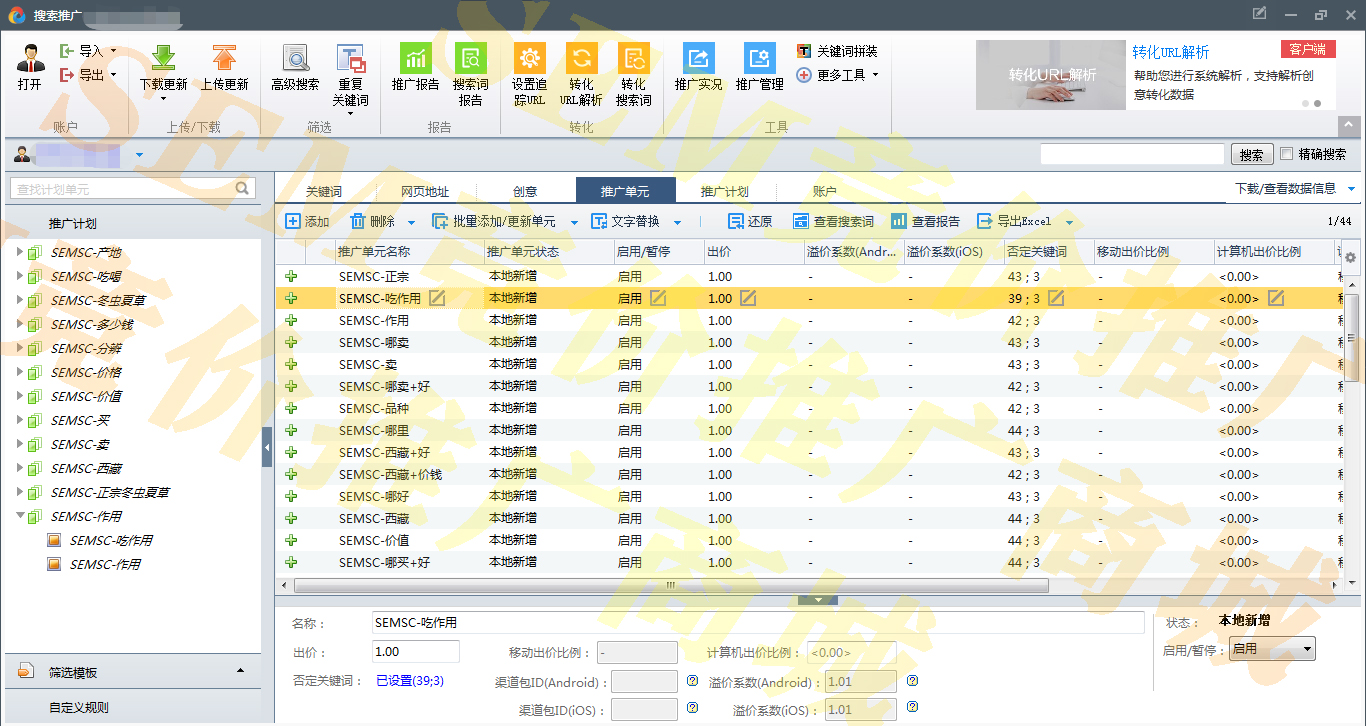Click the 设置追踪URL icon

tap(529, 59)
